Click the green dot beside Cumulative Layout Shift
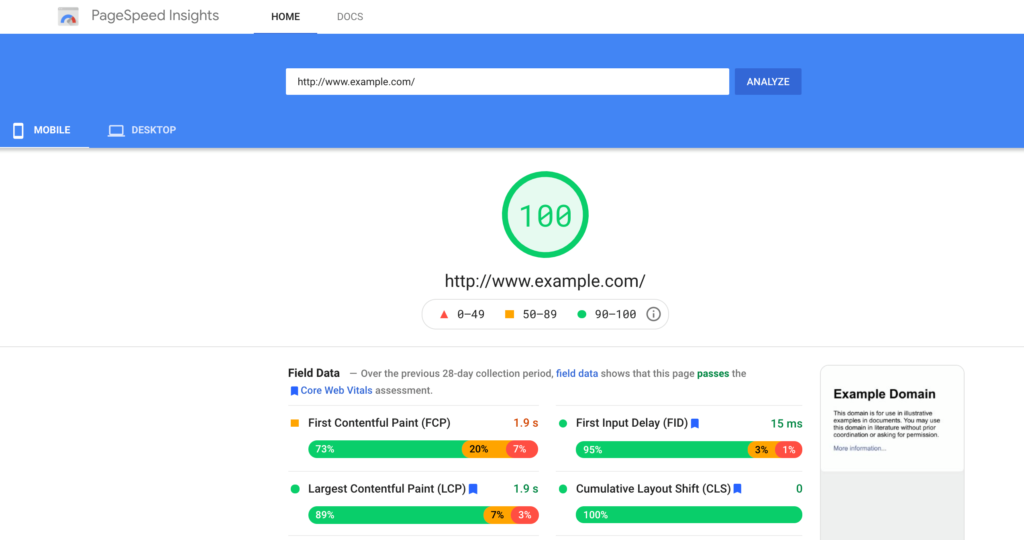The height and width of the screenshot is (540, 1024). click(x=563, y=488)
